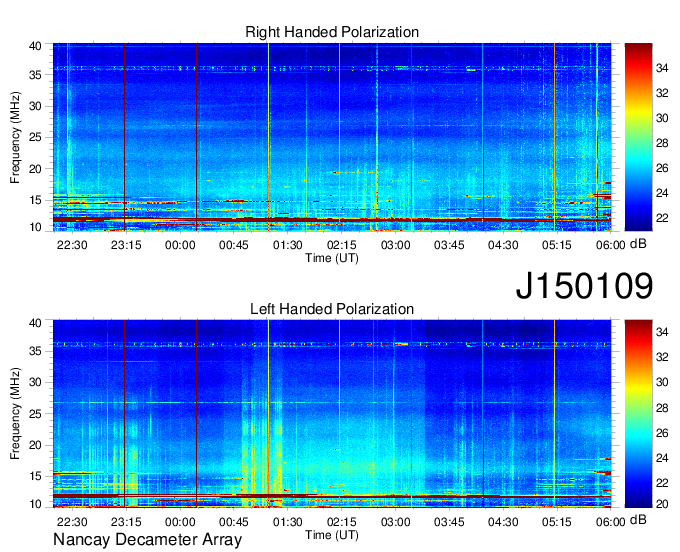The image size is (680, 552).
Task: Click 40 frequency tick of Right Handed plot
Action: 35,46
